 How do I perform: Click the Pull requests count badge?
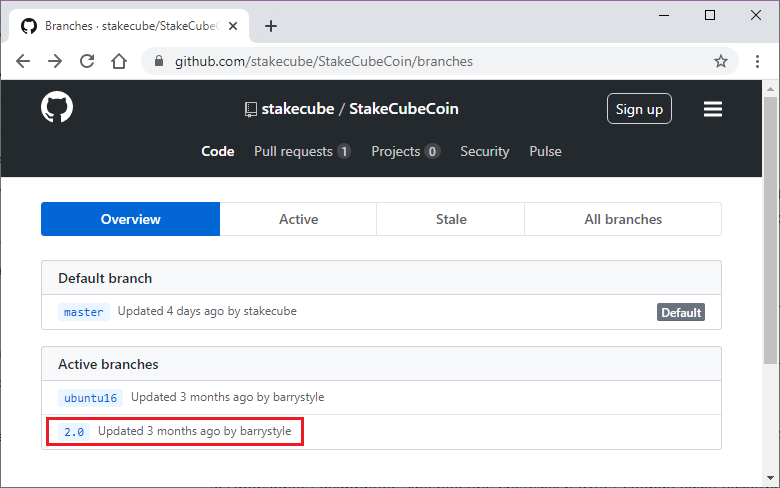tap(344, 151)
